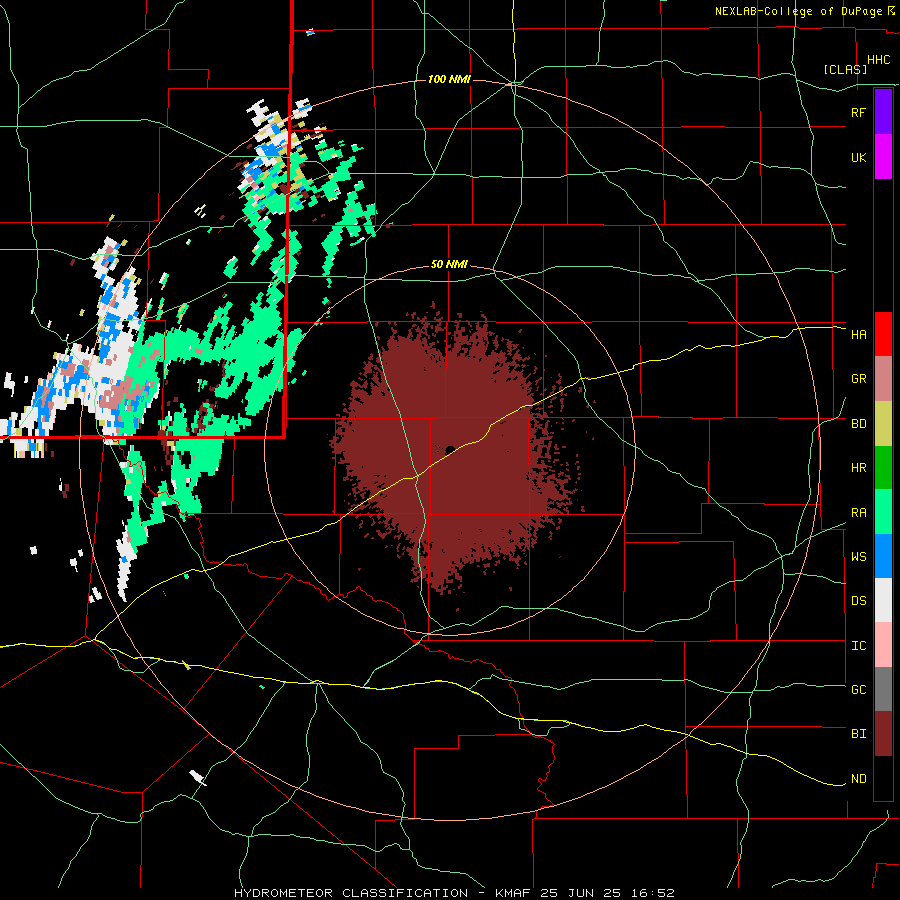Image resolution: width=900 pixels, height=900 pixels.
Task: Click the RA legend label
Action: point(858,513)
